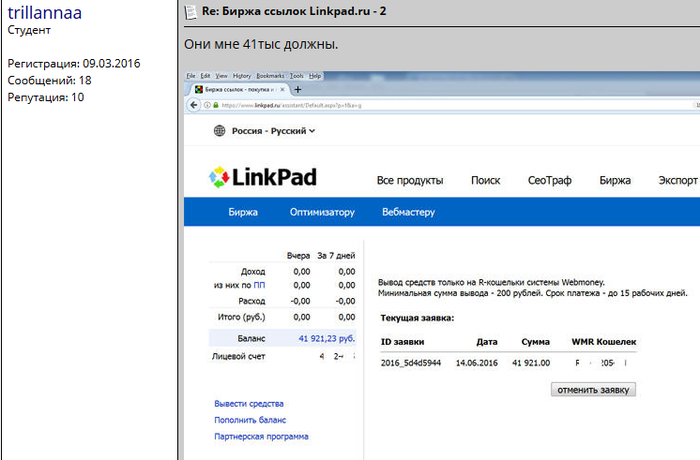The width and height of the screenshot is (700, 460).
Task: Open the Bookmarks menu
Action: tap(270, 76)
